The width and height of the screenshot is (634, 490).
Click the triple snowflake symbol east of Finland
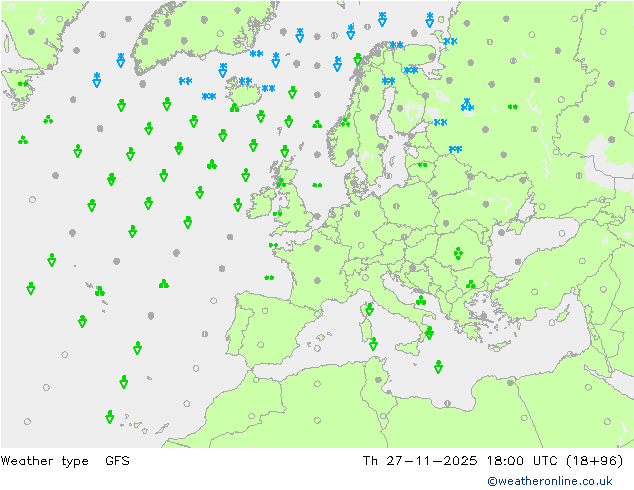pyautogui.click(x=467, y=105)
